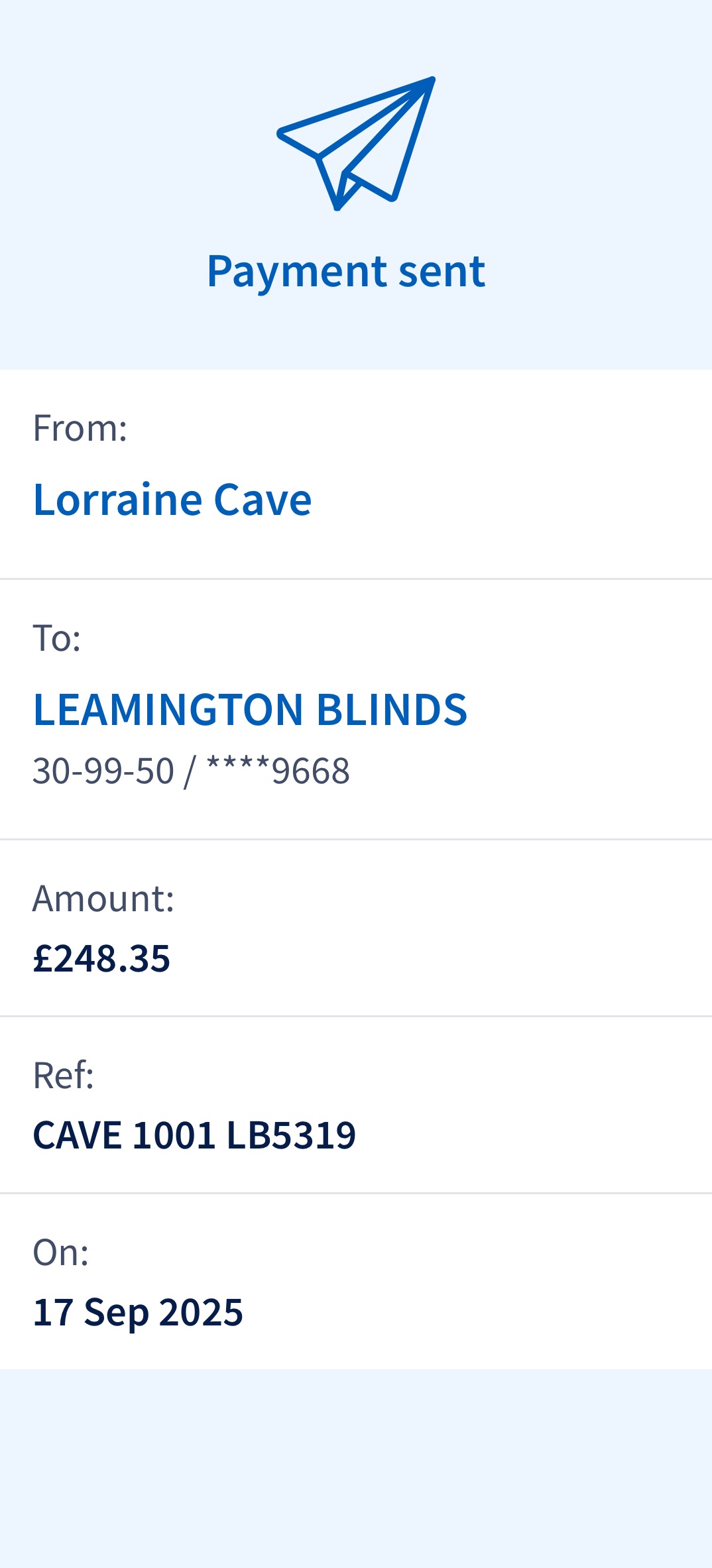Click the On: label
The width and height of the screenshot is (712, 1568).
(x=61, y=1253)
